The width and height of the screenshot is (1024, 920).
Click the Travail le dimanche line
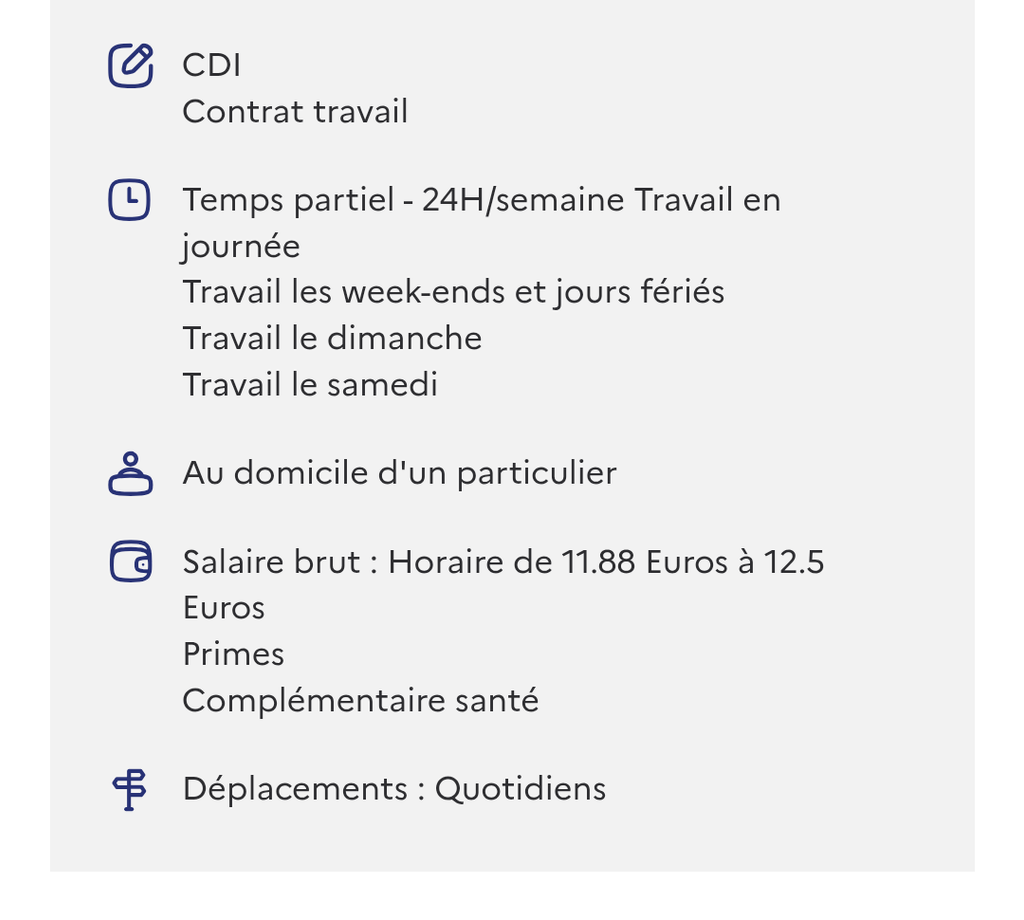coord(332,338)
